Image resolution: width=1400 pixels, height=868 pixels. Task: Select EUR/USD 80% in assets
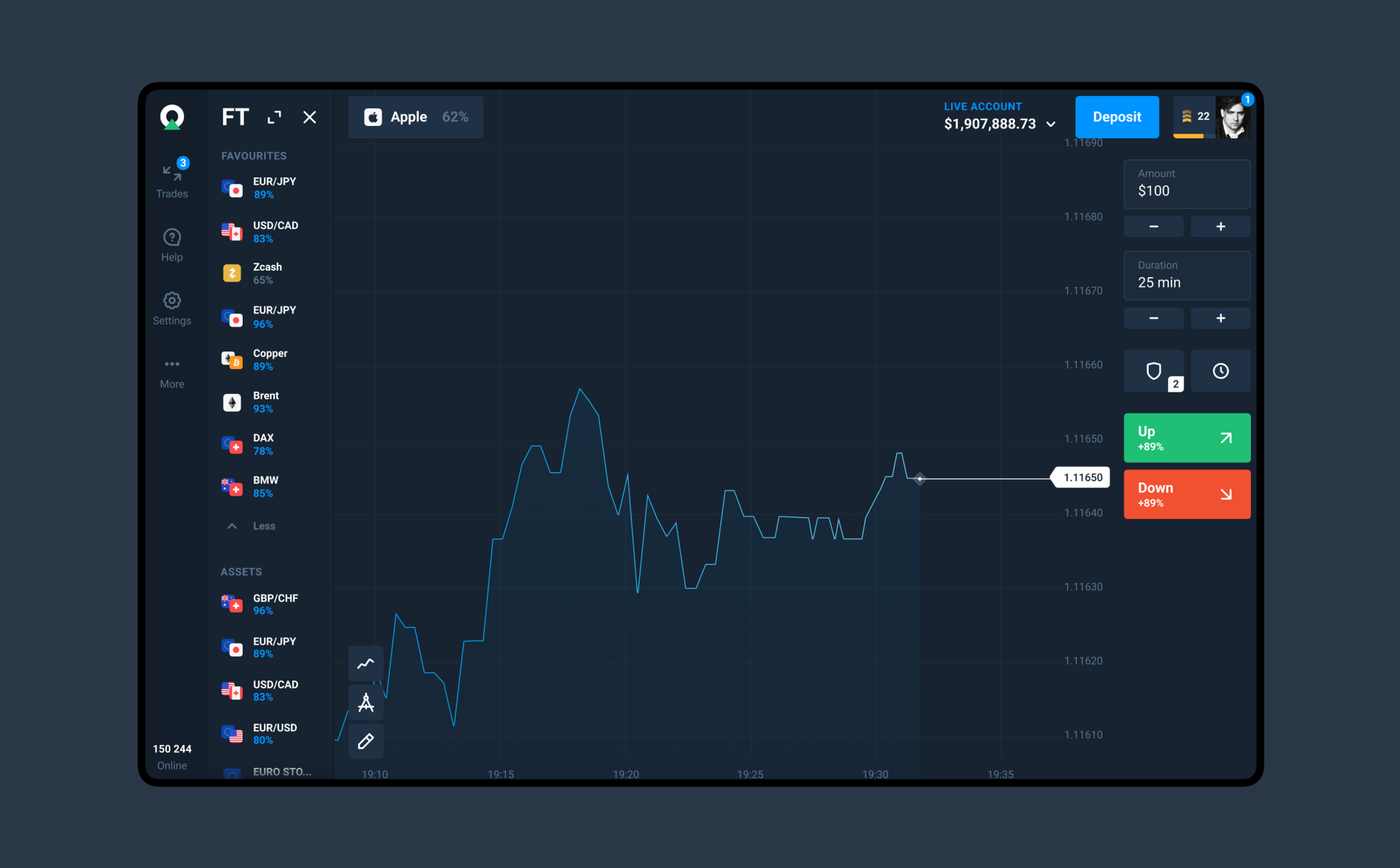pos(260,734)
